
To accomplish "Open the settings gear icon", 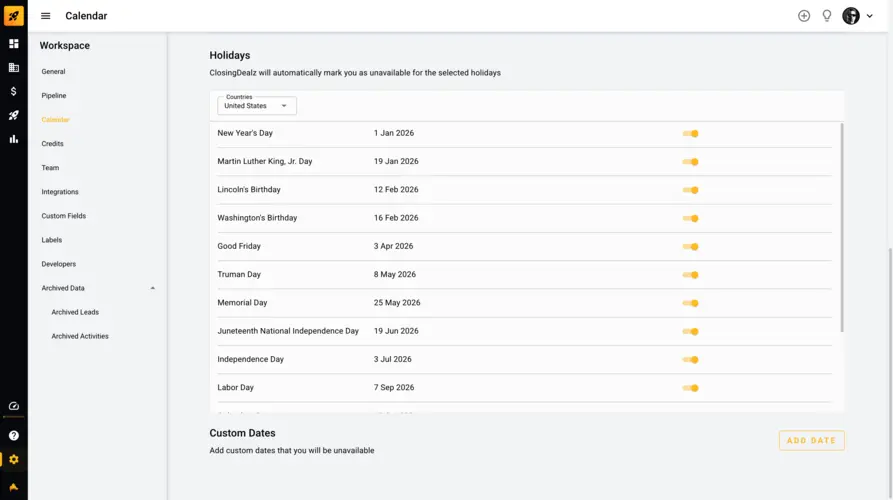I will (x=14, y=460).
